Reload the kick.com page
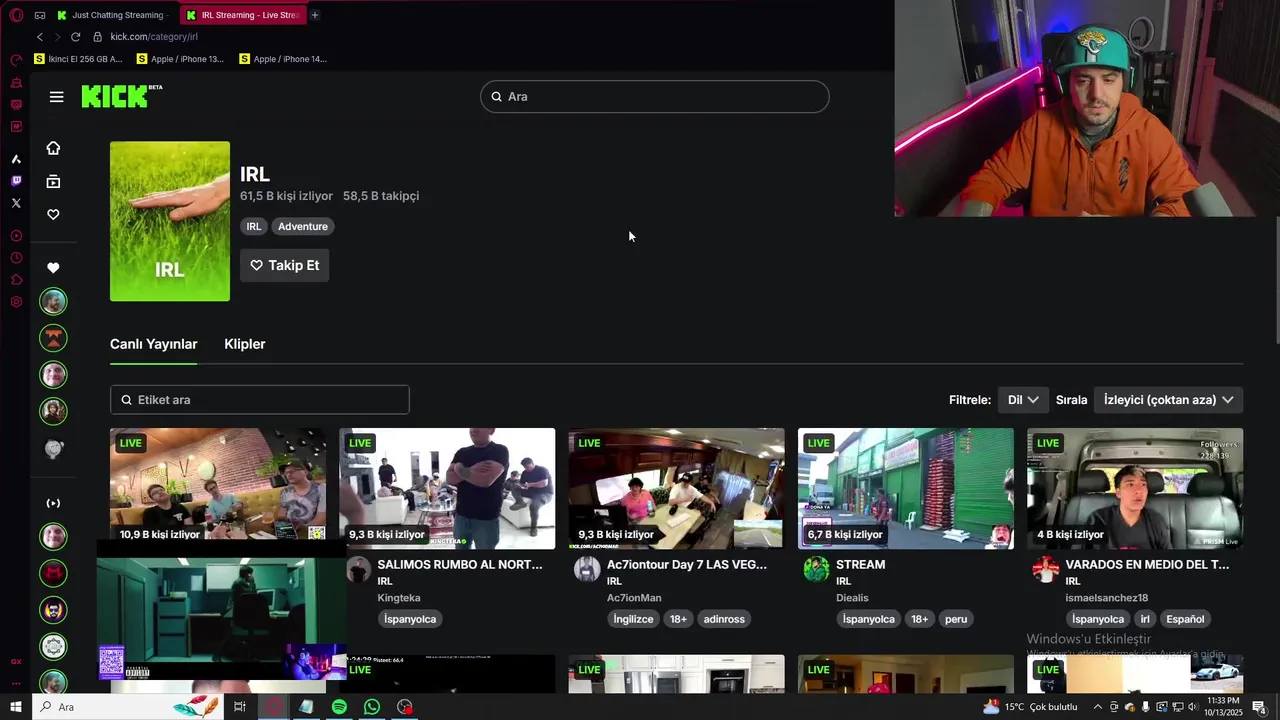The width and height of the screenshot is (1280, 720). click(x=75, y=37)
